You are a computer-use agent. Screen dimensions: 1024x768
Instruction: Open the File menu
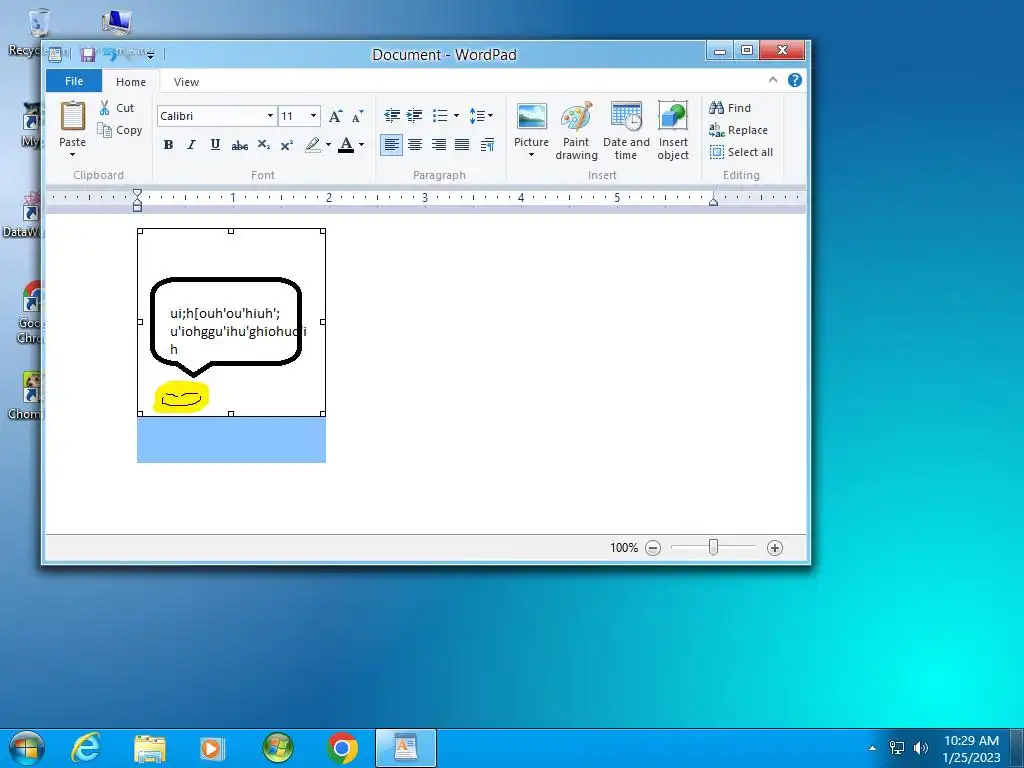pos(74,81)
